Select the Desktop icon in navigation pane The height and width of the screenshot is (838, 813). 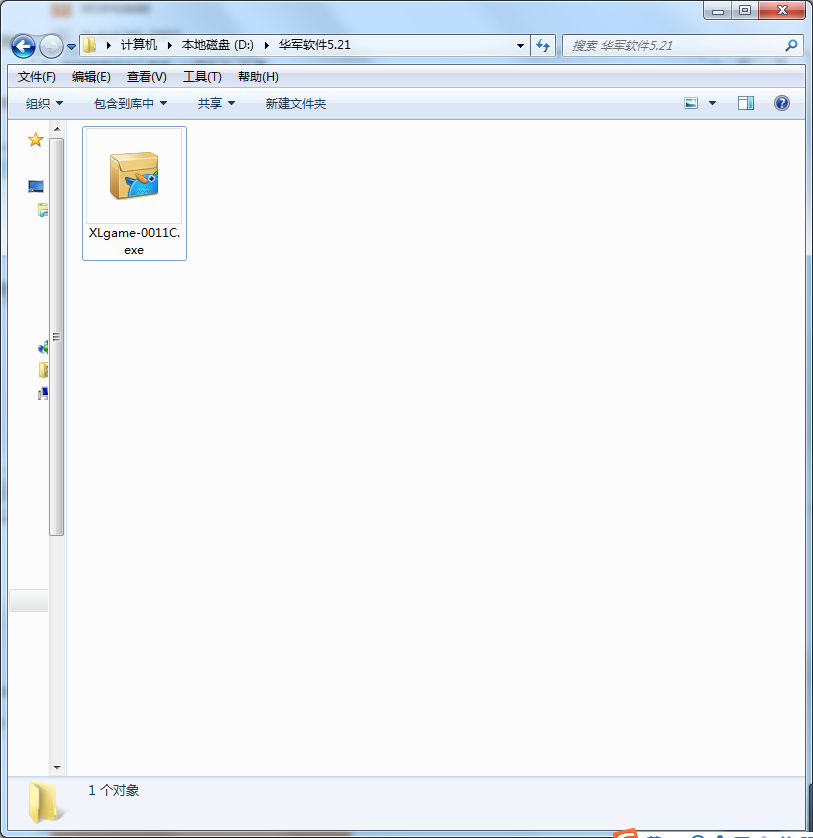(x=36, y=186)
